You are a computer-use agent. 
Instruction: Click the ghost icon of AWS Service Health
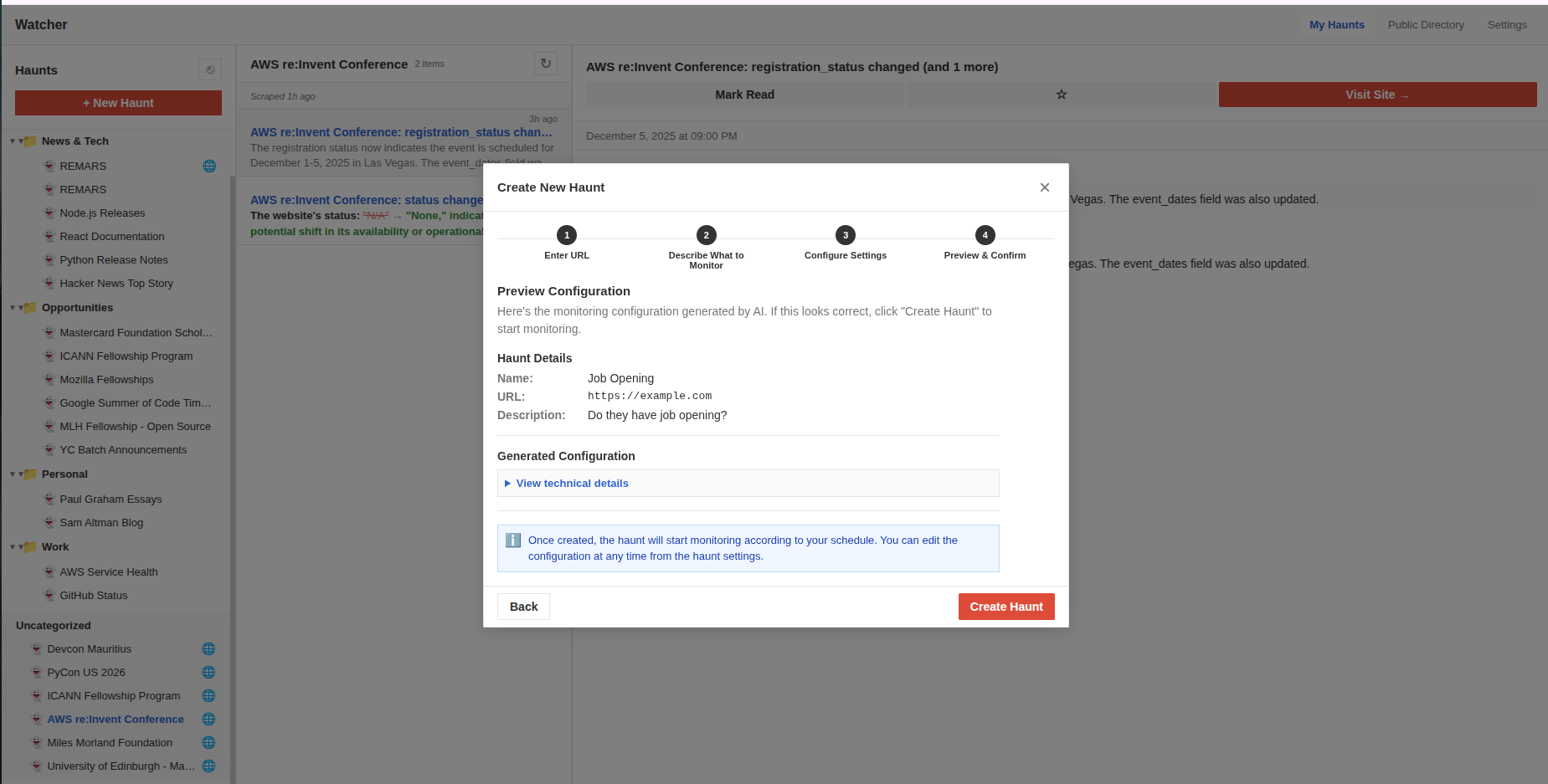point(49,571)
